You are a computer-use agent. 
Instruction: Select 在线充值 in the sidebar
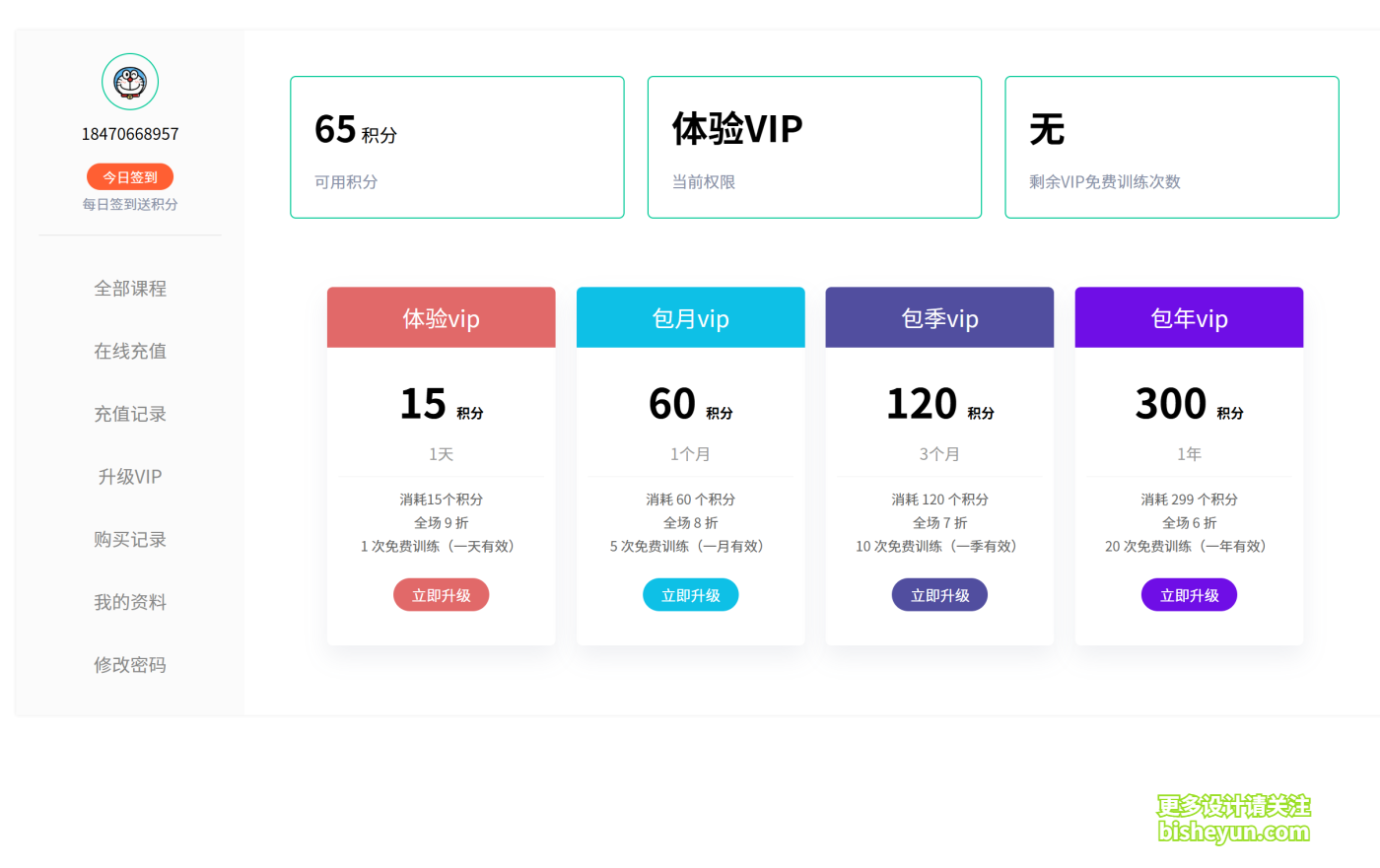pyautogui.click(x=129, y=351)
